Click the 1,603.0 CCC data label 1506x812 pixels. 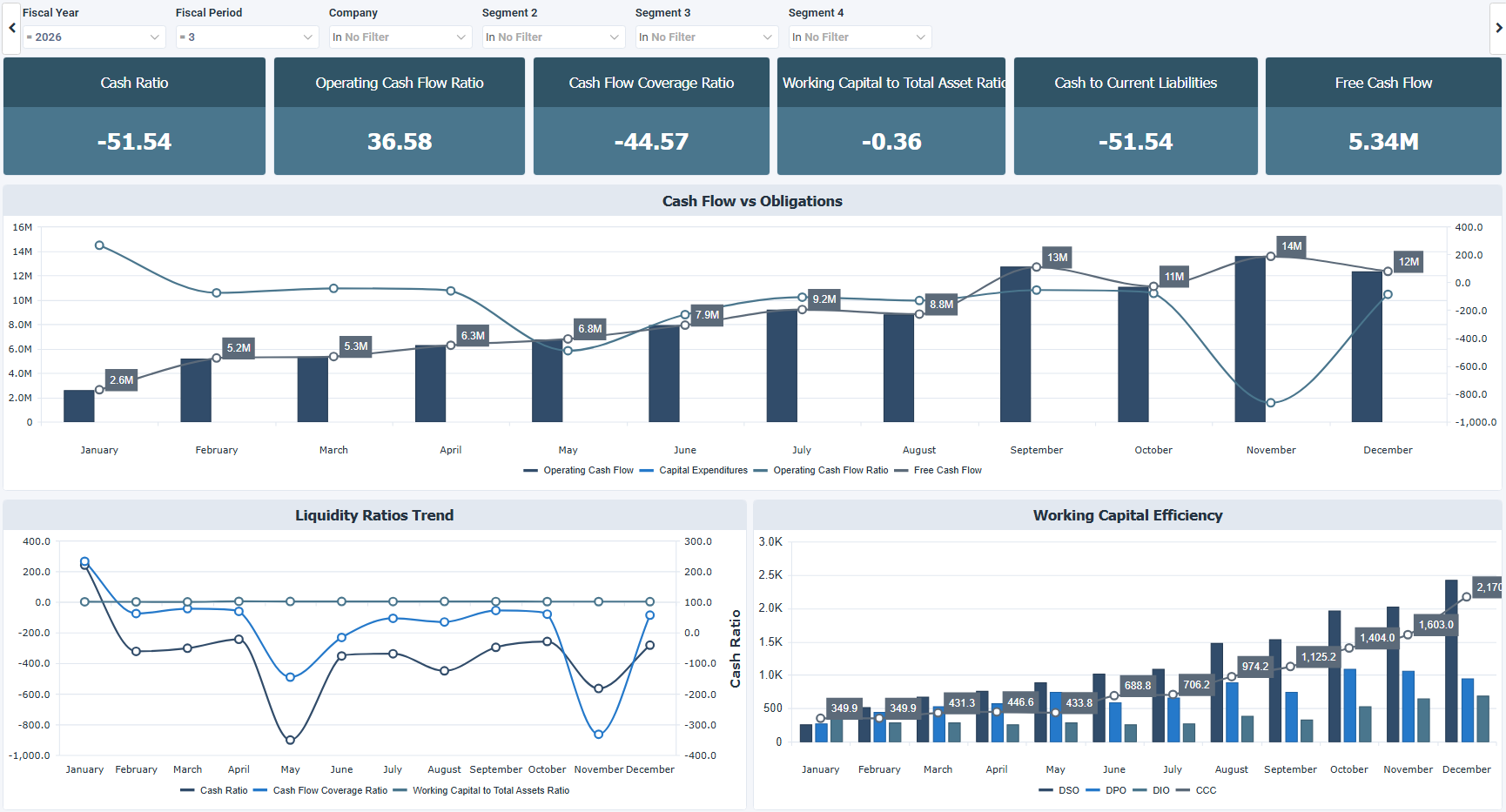[1436, 625]
